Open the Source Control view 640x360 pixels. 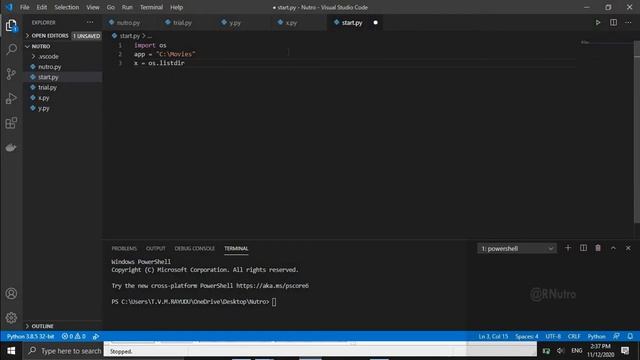click(11, 74)
